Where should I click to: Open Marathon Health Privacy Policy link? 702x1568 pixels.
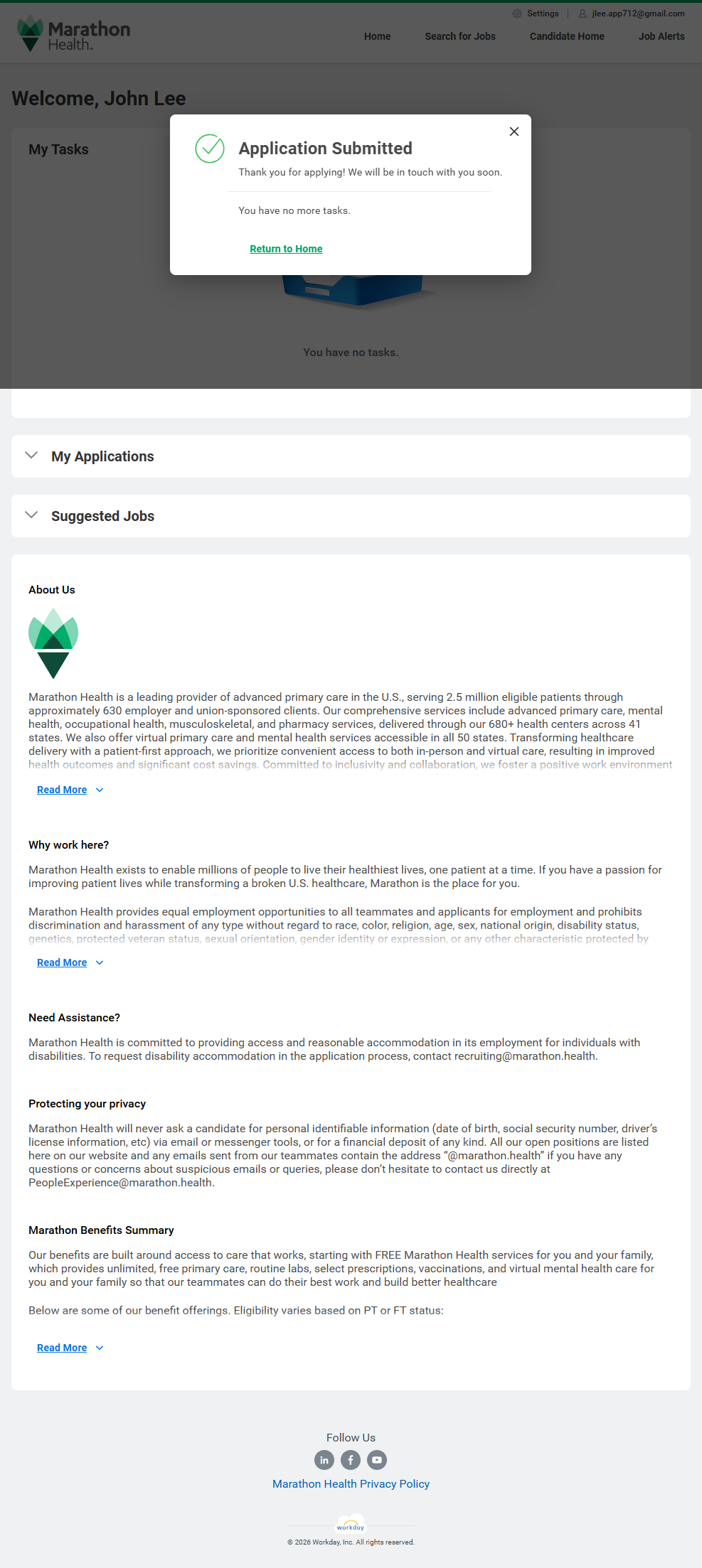(x=351, y=1484)
